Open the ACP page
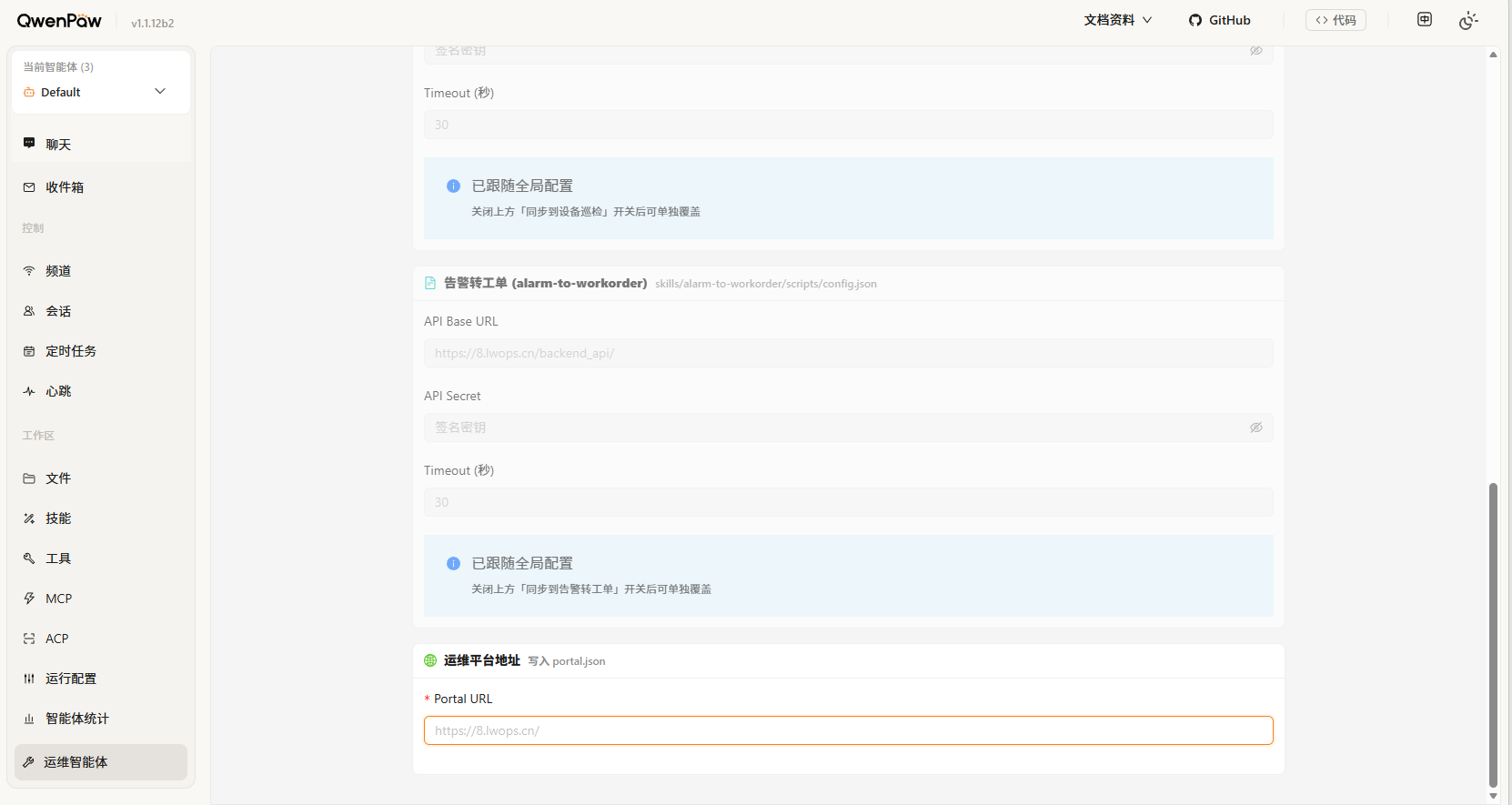The width and height of the screenshot is (1512, 805). pyautogui.click(x=101, y=639)
